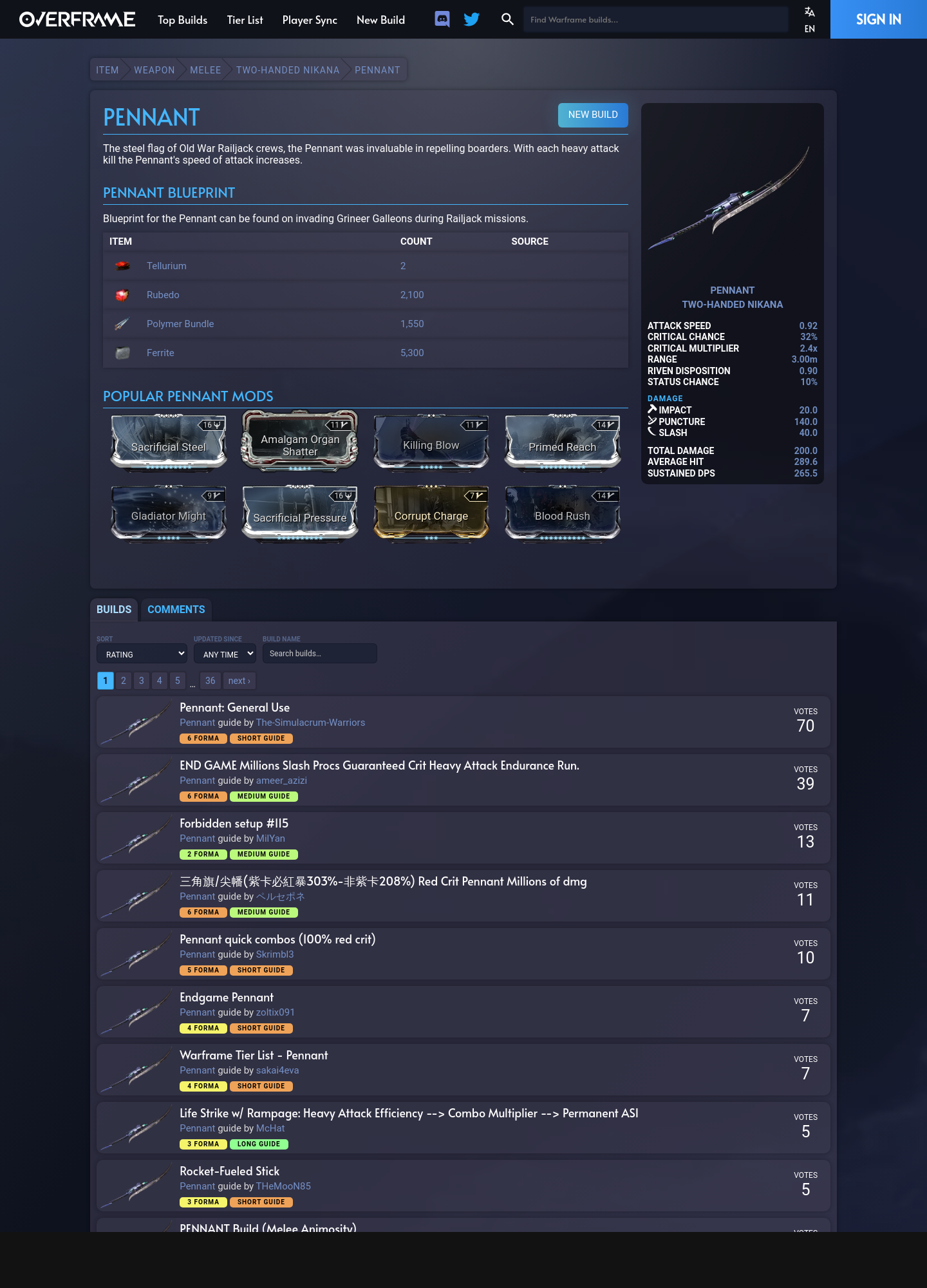Open the Corrupt Charge mod card
927x1288 pixels.
click(x=431, y=513)
